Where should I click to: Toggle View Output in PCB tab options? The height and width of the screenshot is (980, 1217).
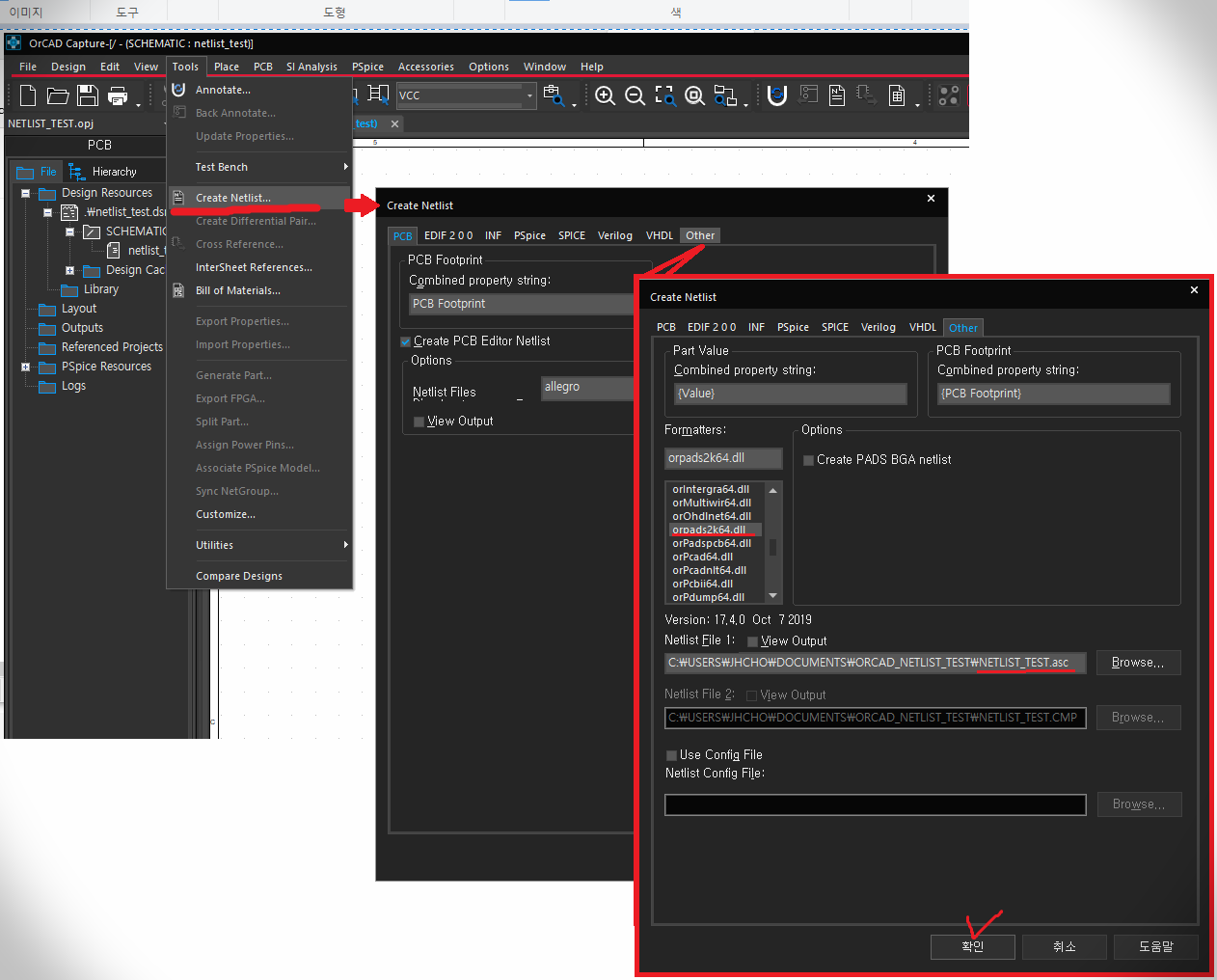point(419,422)
